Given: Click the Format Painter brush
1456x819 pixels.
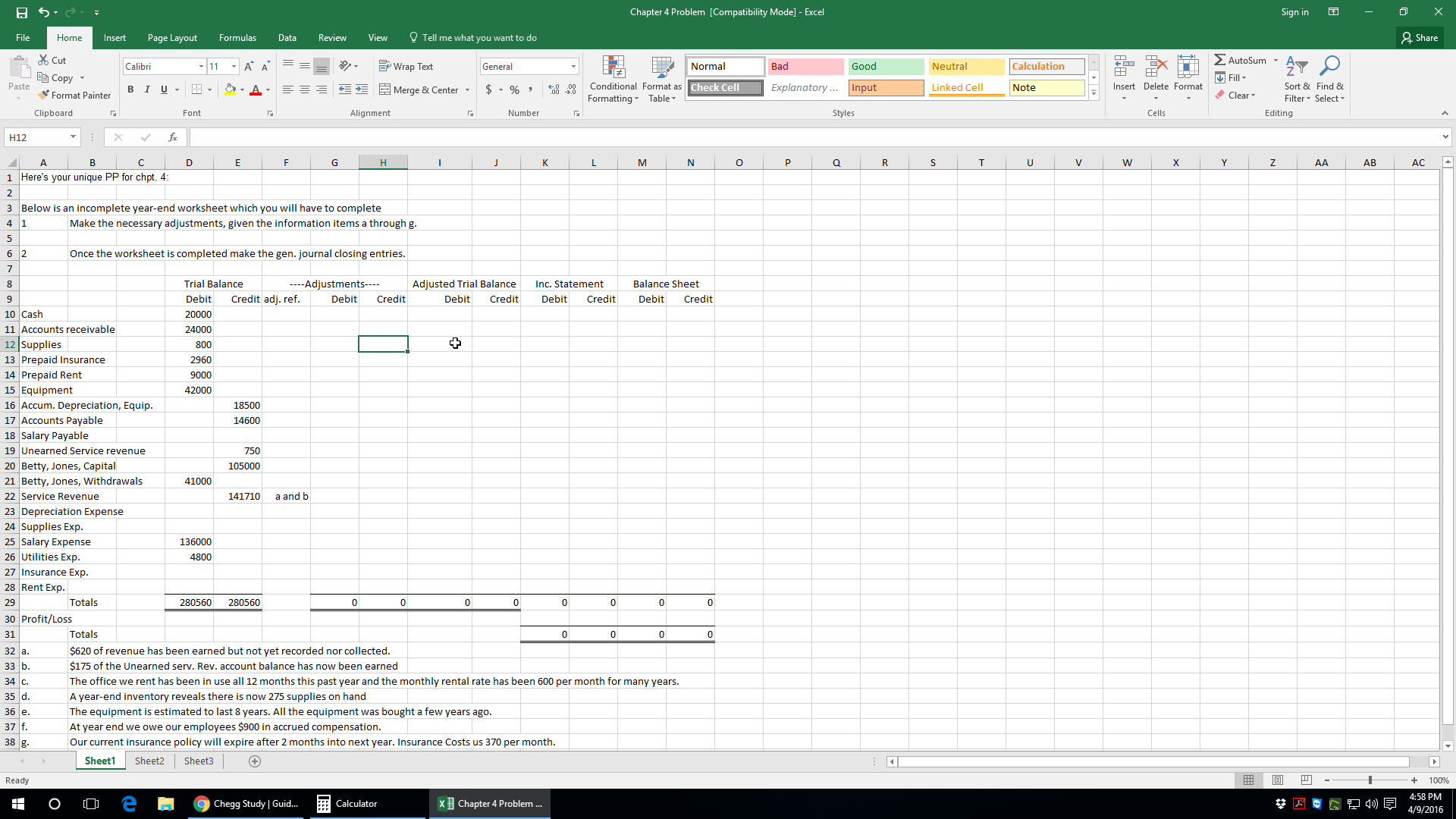Looking at the screenshot, I should click(x=44, y=95).
